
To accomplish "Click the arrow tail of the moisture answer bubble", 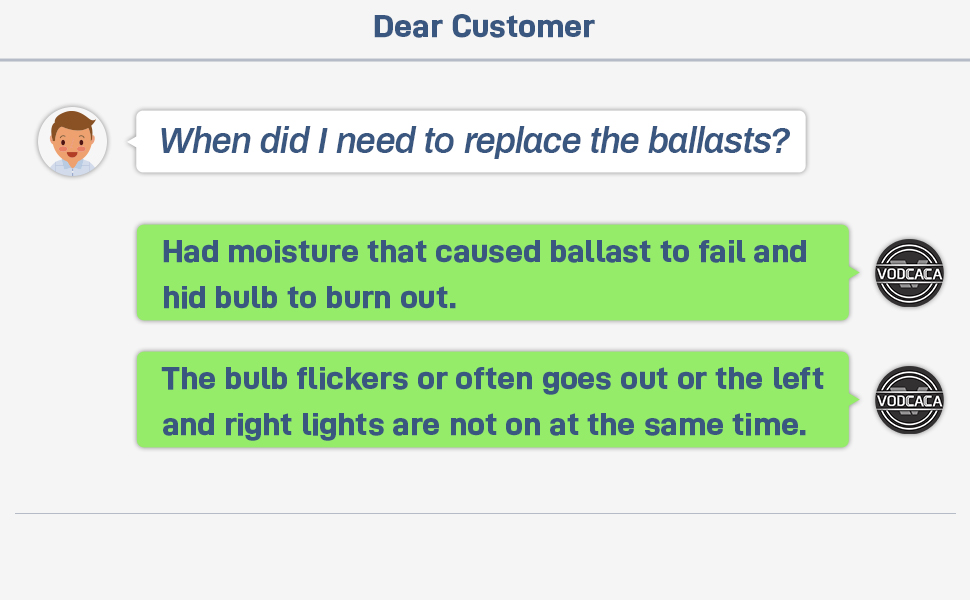I will (854, 273).
